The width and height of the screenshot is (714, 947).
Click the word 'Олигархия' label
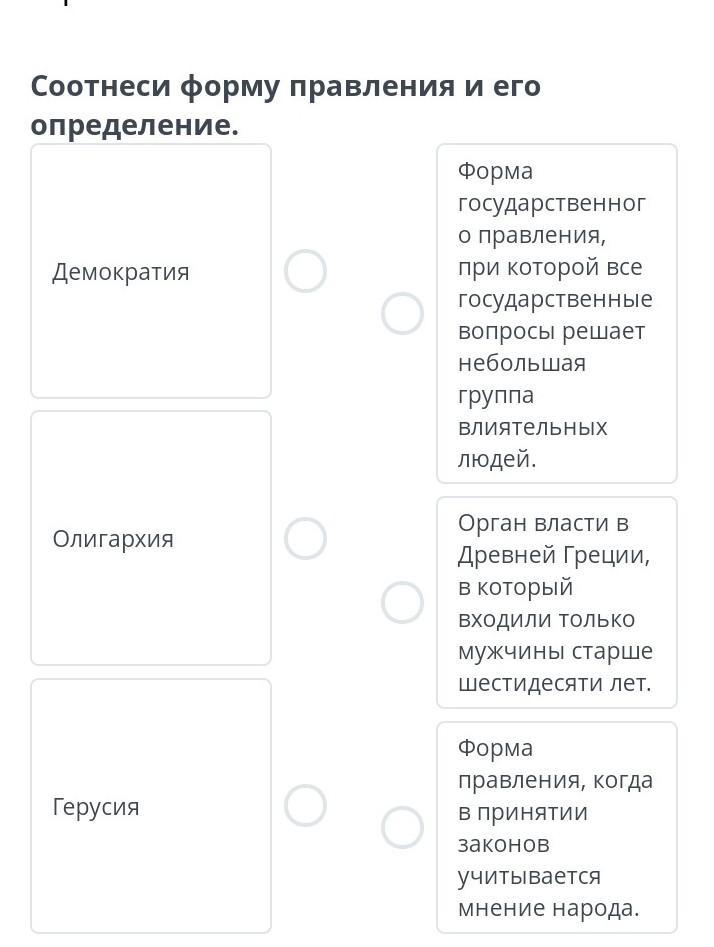(x=113, y=539)
